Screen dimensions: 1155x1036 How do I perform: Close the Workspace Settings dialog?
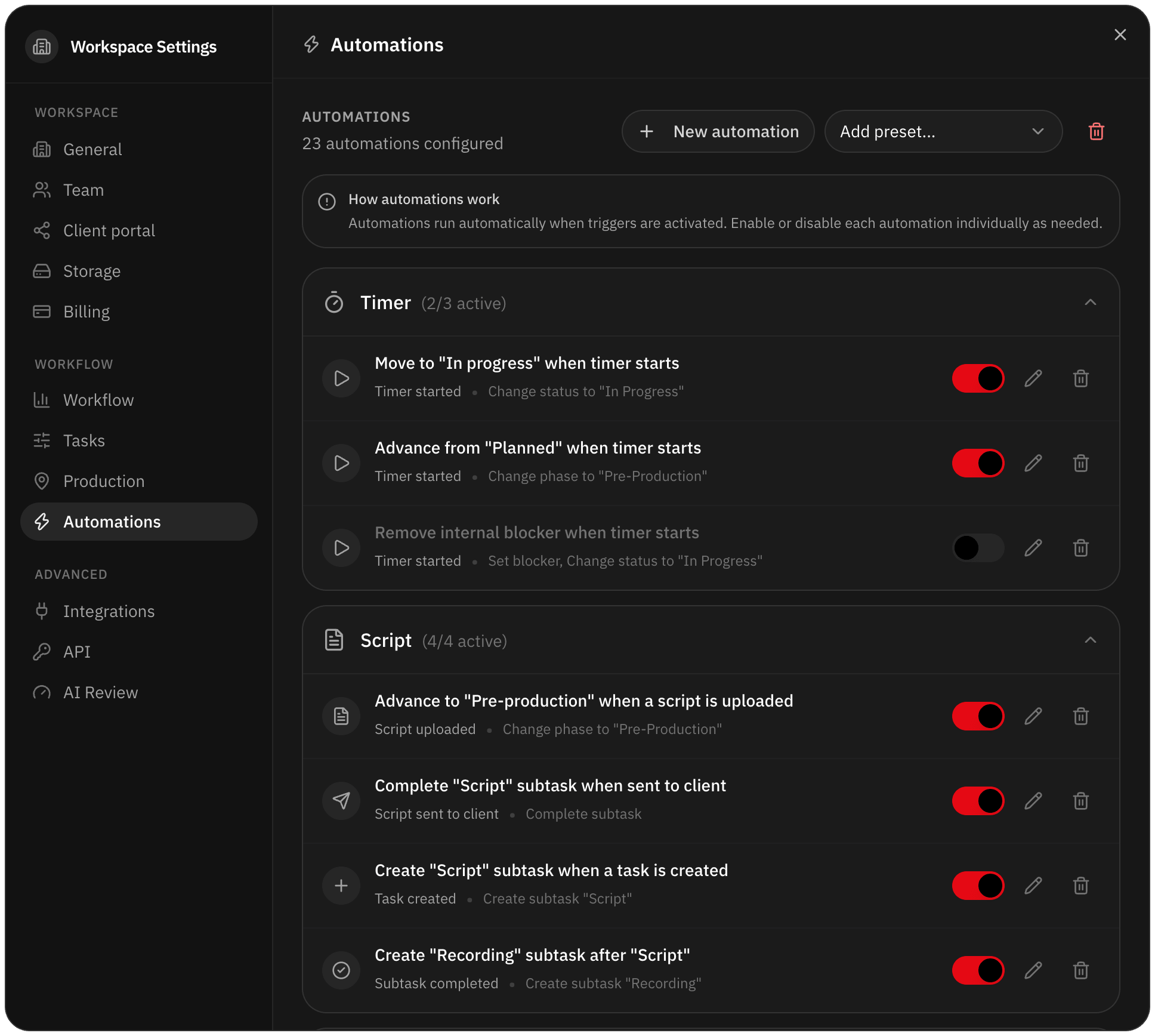pyautogui.click(x=1120, y=35)
